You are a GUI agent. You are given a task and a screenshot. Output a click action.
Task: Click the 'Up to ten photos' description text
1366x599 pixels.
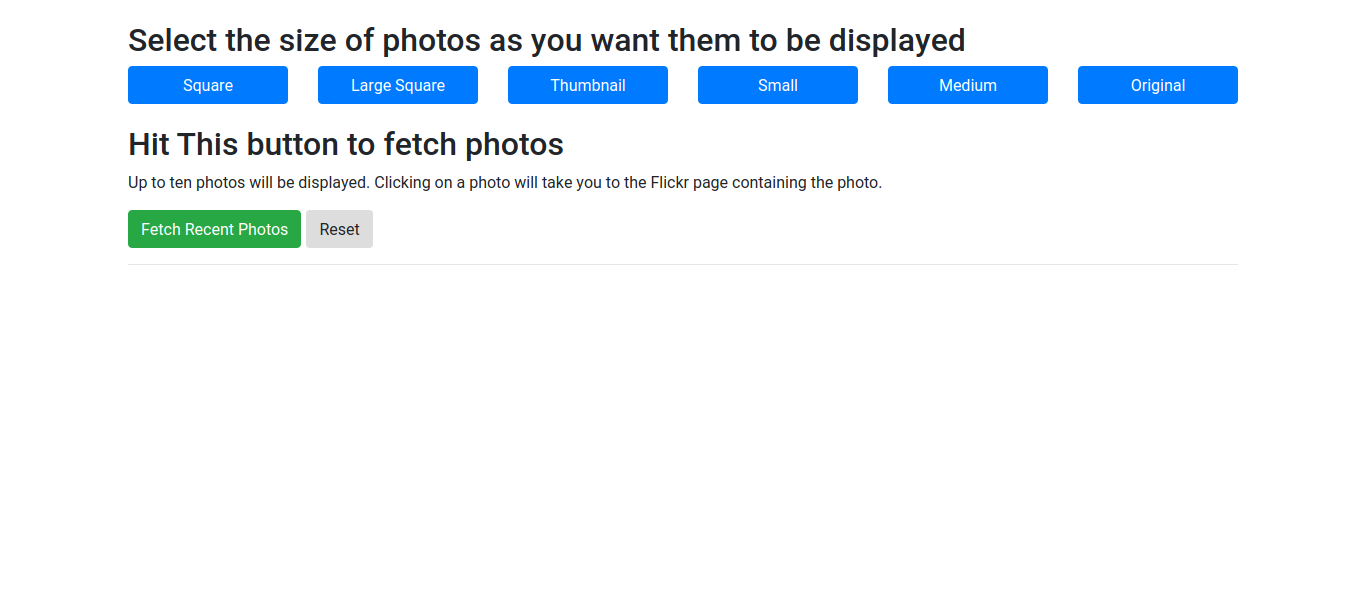pyautogui.click(x=505, y=183)
